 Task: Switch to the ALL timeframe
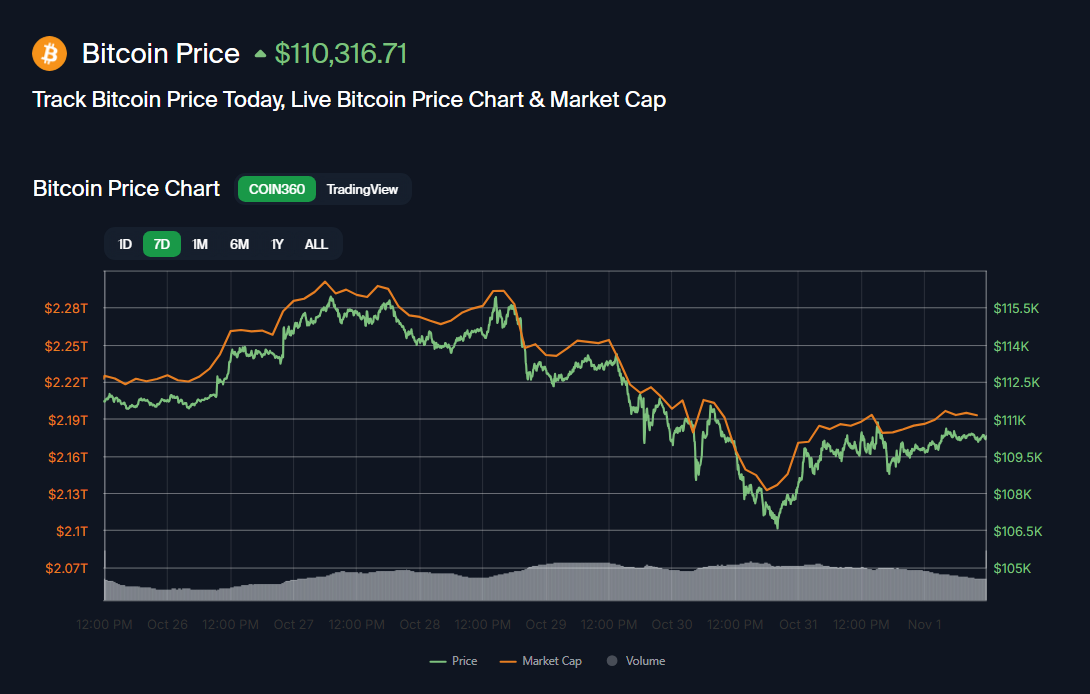coord(316,243)
